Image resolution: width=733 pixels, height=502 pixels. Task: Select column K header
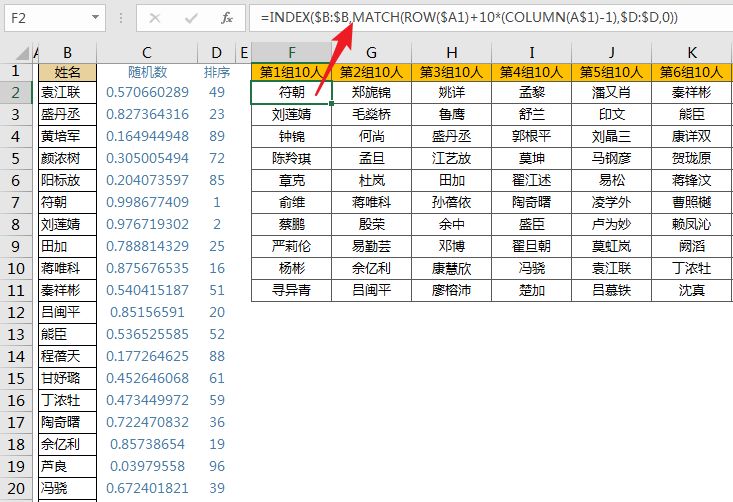[x=691, y=52]
